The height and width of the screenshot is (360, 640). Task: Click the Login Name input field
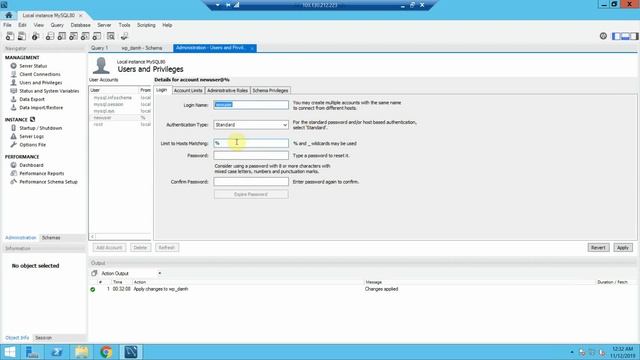tap(251, 105)
